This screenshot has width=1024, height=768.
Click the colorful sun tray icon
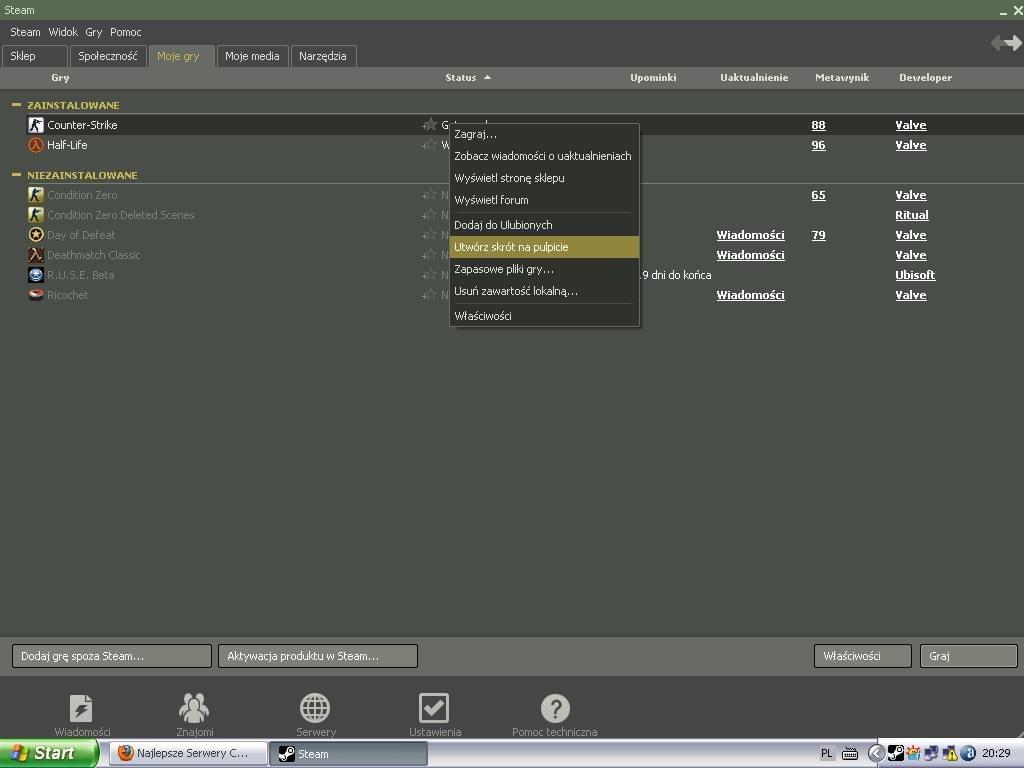point(914,754)
